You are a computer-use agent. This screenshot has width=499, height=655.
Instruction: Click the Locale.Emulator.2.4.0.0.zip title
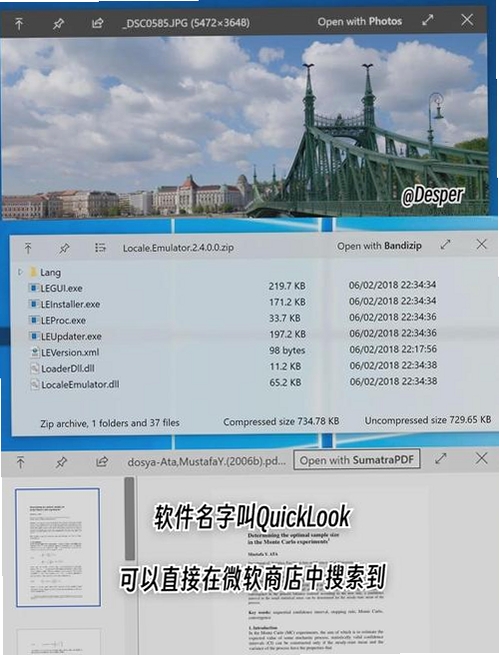pos(178,248)
